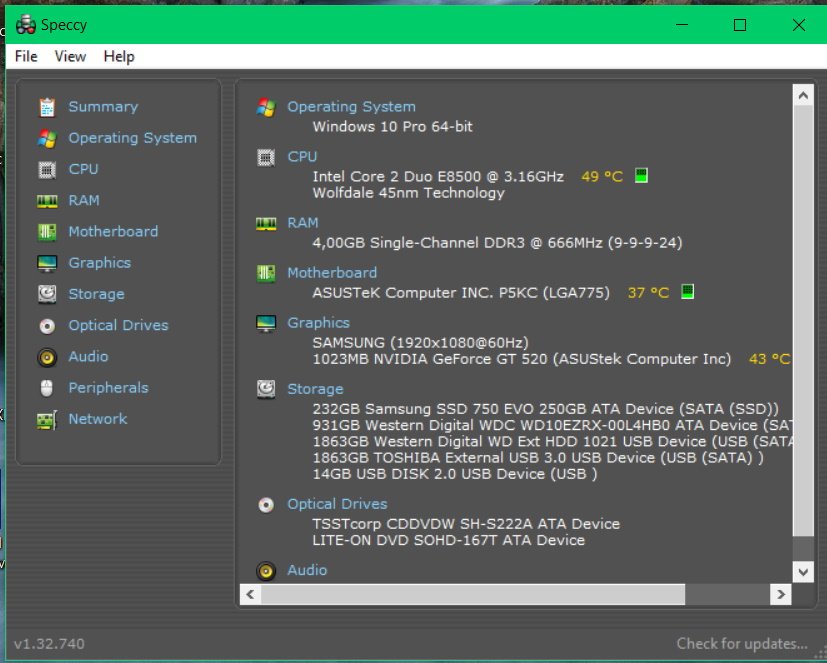Click the horizontal scrollbar thumb

coord(473,594)
